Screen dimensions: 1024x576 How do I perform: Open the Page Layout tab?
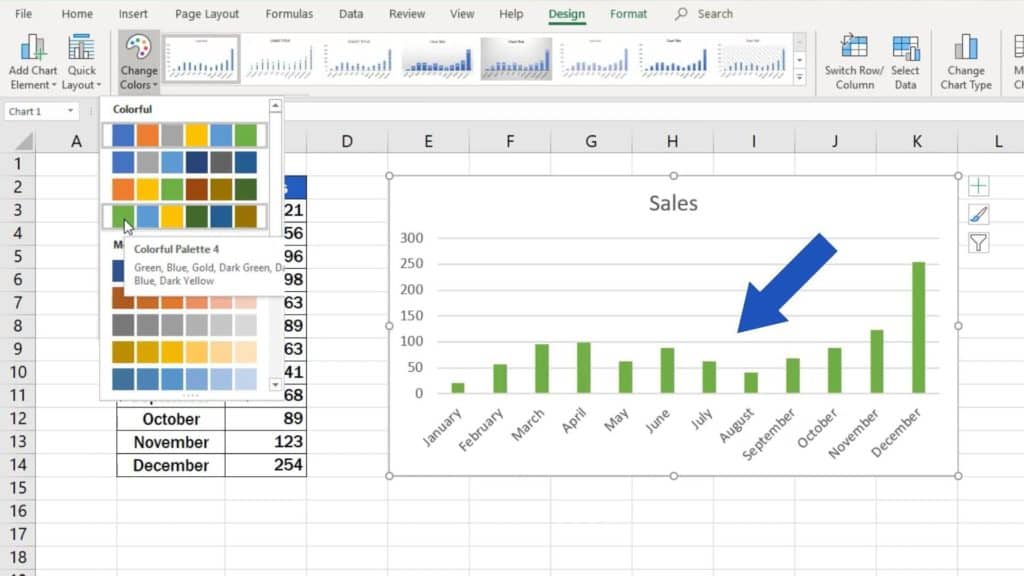pos(207,14)
